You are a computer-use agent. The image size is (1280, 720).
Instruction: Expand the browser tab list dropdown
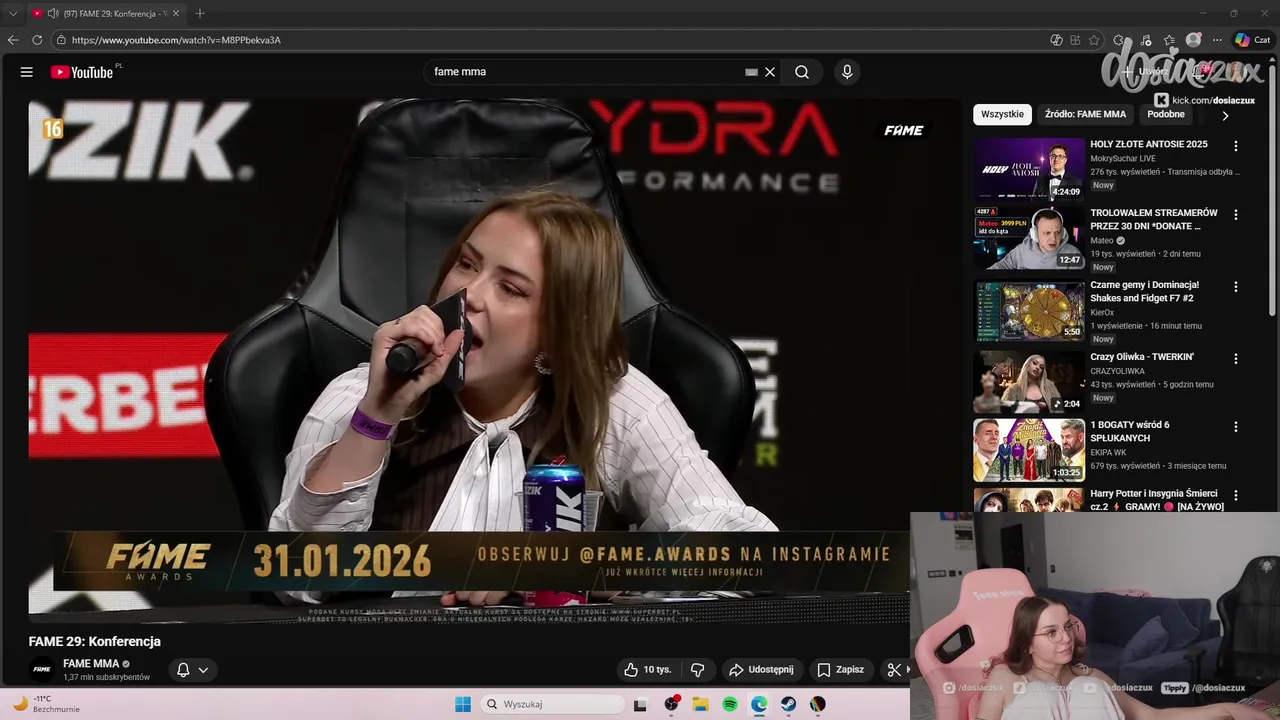pyautogui.click(x=13, y=13)
